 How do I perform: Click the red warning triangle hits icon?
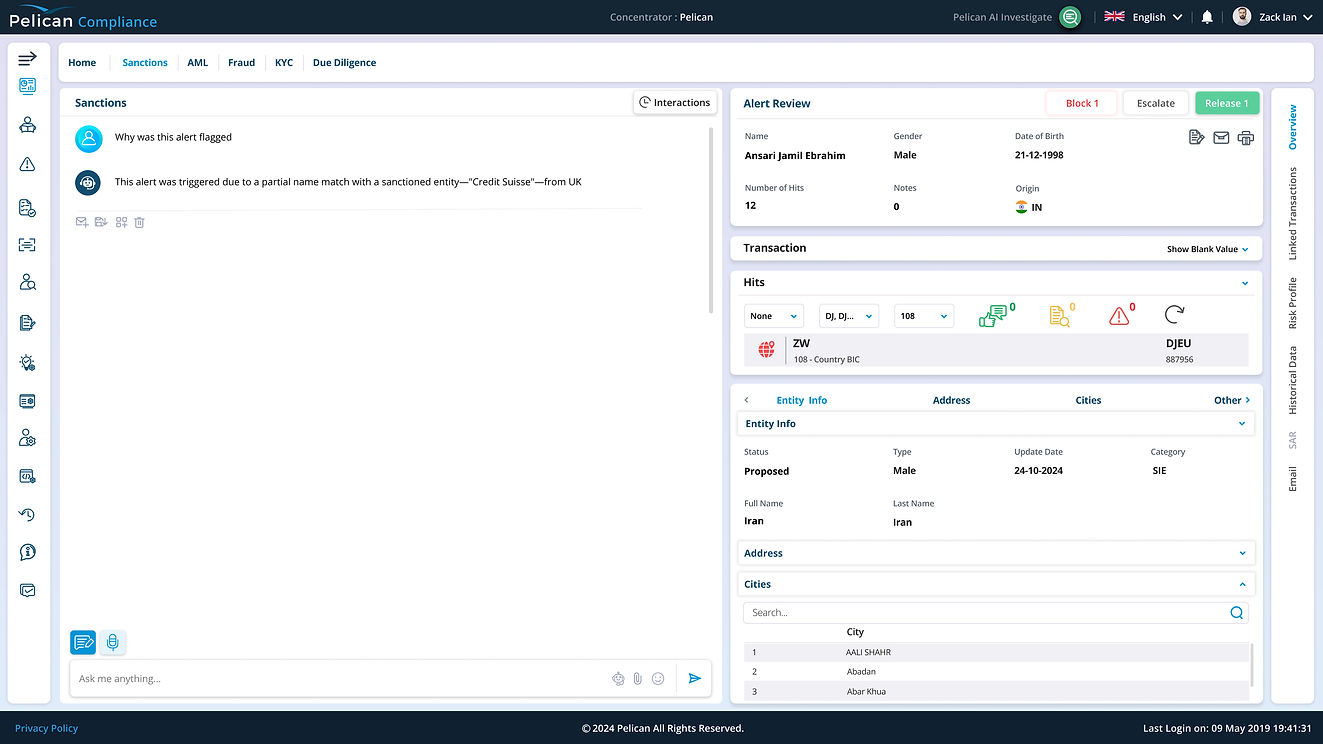tap(1119, 316)
